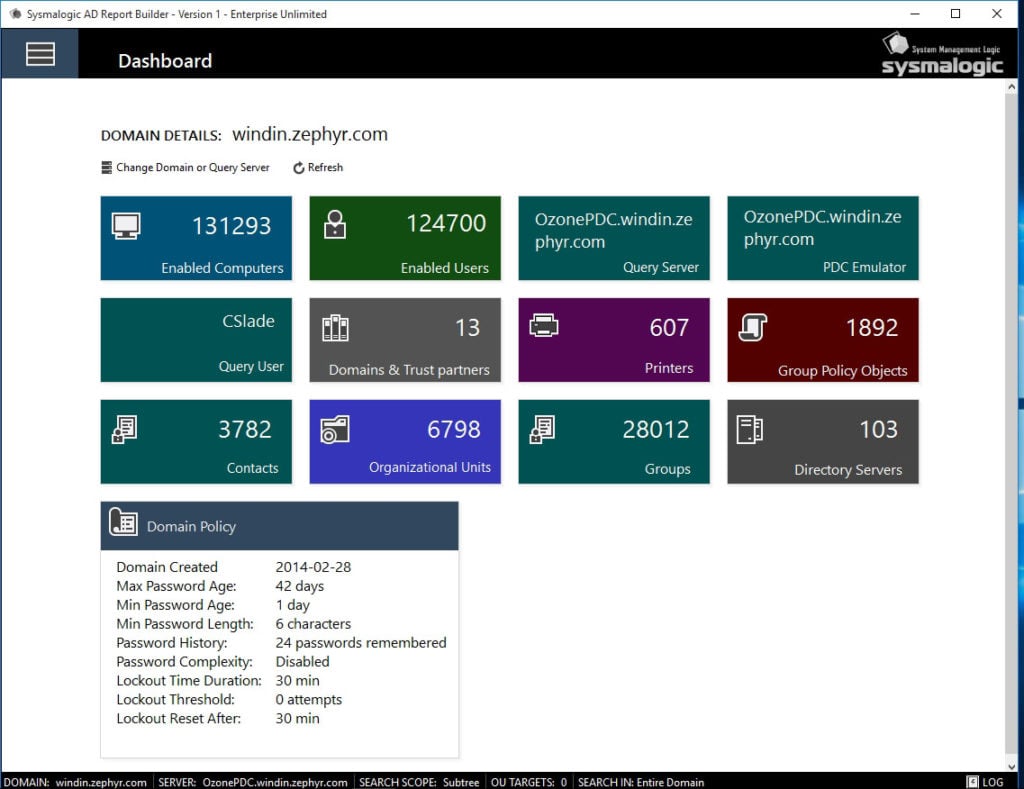Click the SEARCH SCOPE Subtree status entry
The width and height of the screenshot is (1024, 789).
tap(419, 782)
